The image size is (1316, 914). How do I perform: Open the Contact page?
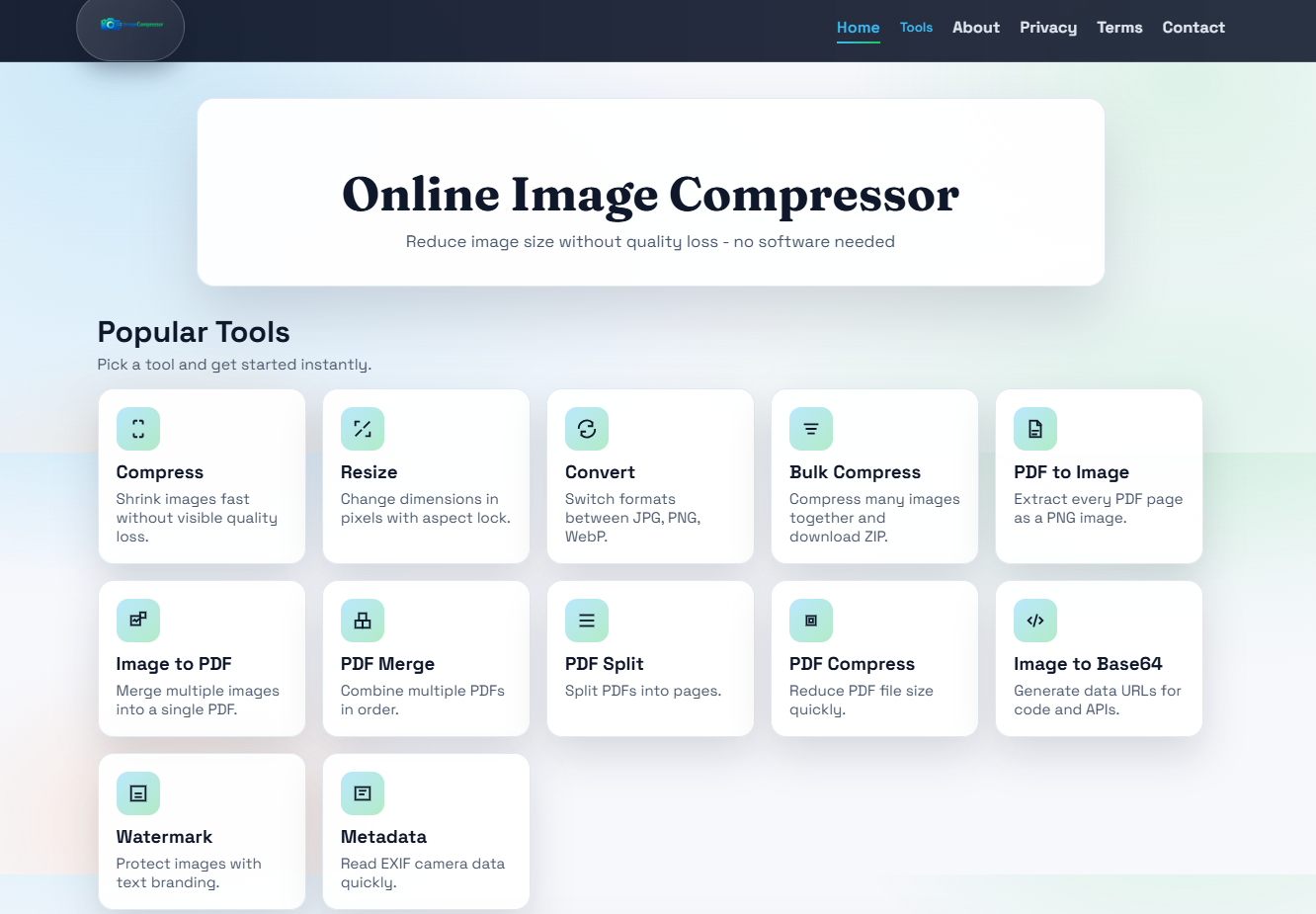(x=1193, y=28)
